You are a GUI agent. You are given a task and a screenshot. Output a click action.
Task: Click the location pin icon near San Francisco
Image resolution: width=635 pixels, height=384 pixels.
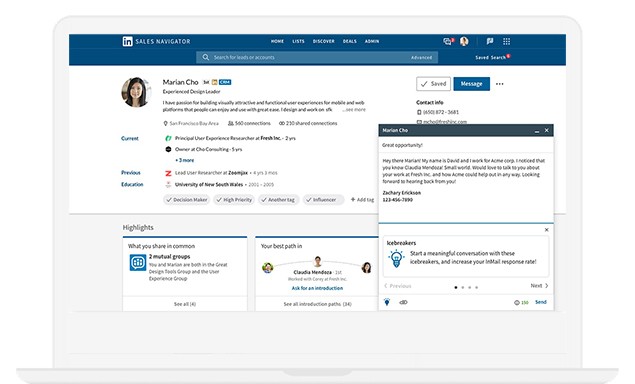pyautogui.click(x=165, y=124)
